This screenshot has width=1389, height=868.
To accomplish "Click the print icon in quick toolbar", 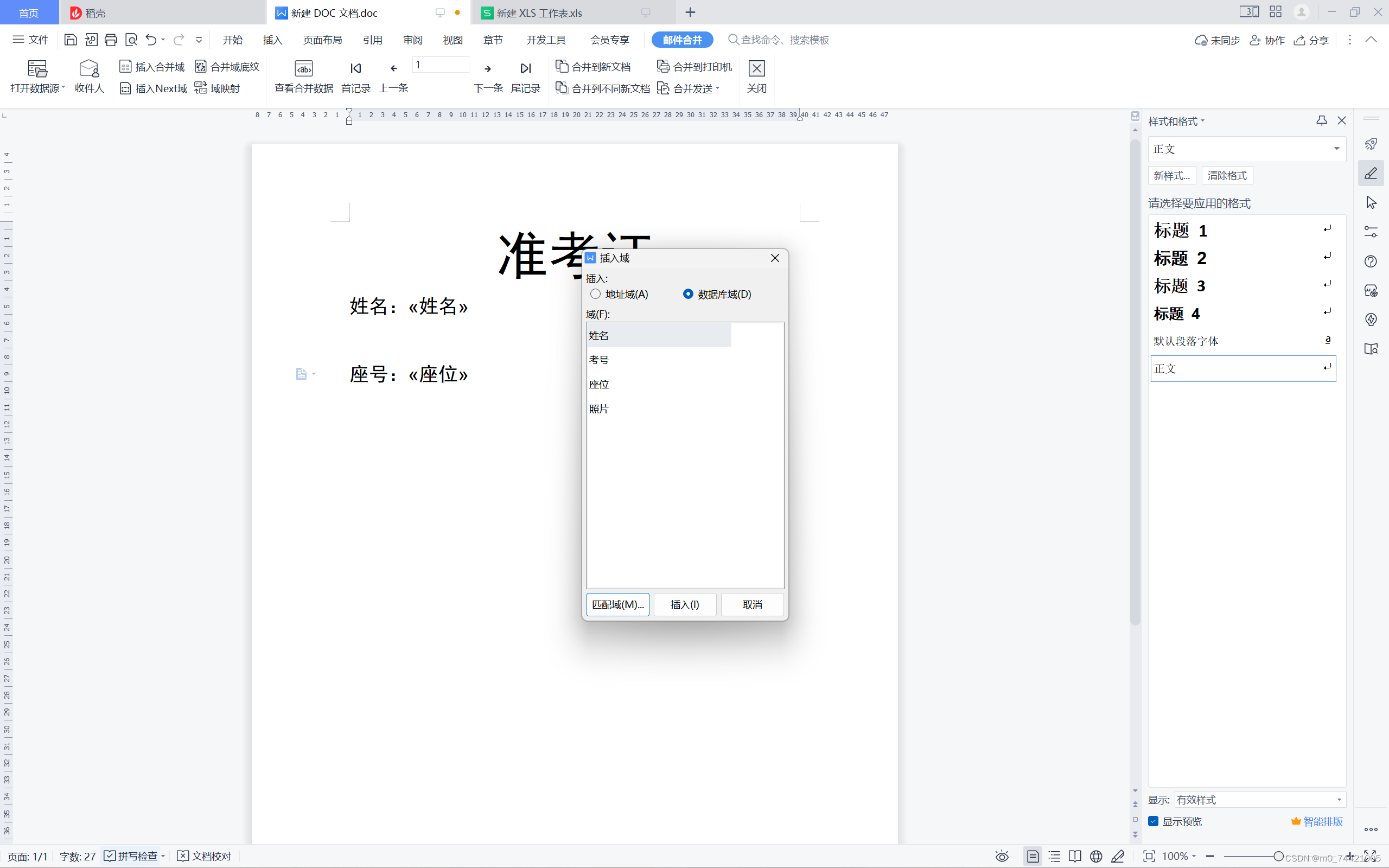I will pos(111,40).
